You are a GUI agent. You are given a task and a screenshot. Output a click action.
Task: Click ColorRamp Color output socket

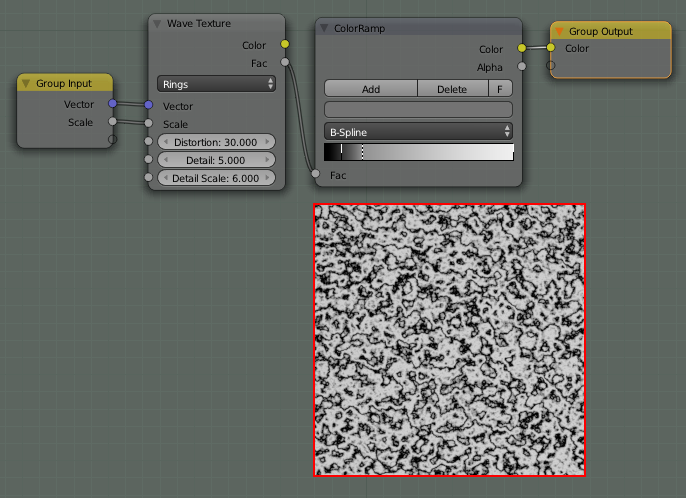(522, 48)
